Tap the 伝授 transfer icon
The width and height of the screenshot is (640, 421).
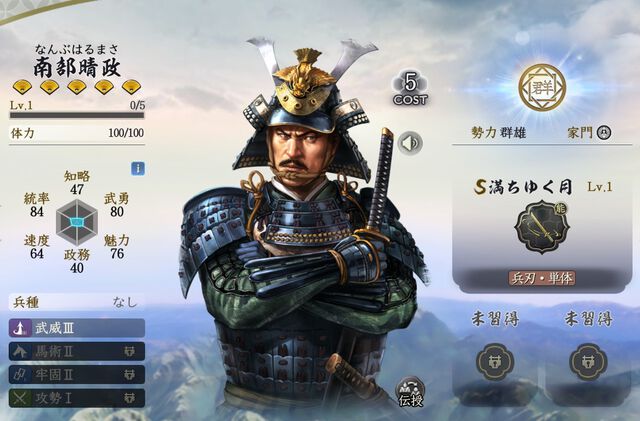pyautogui.click(x=411, y=392)
